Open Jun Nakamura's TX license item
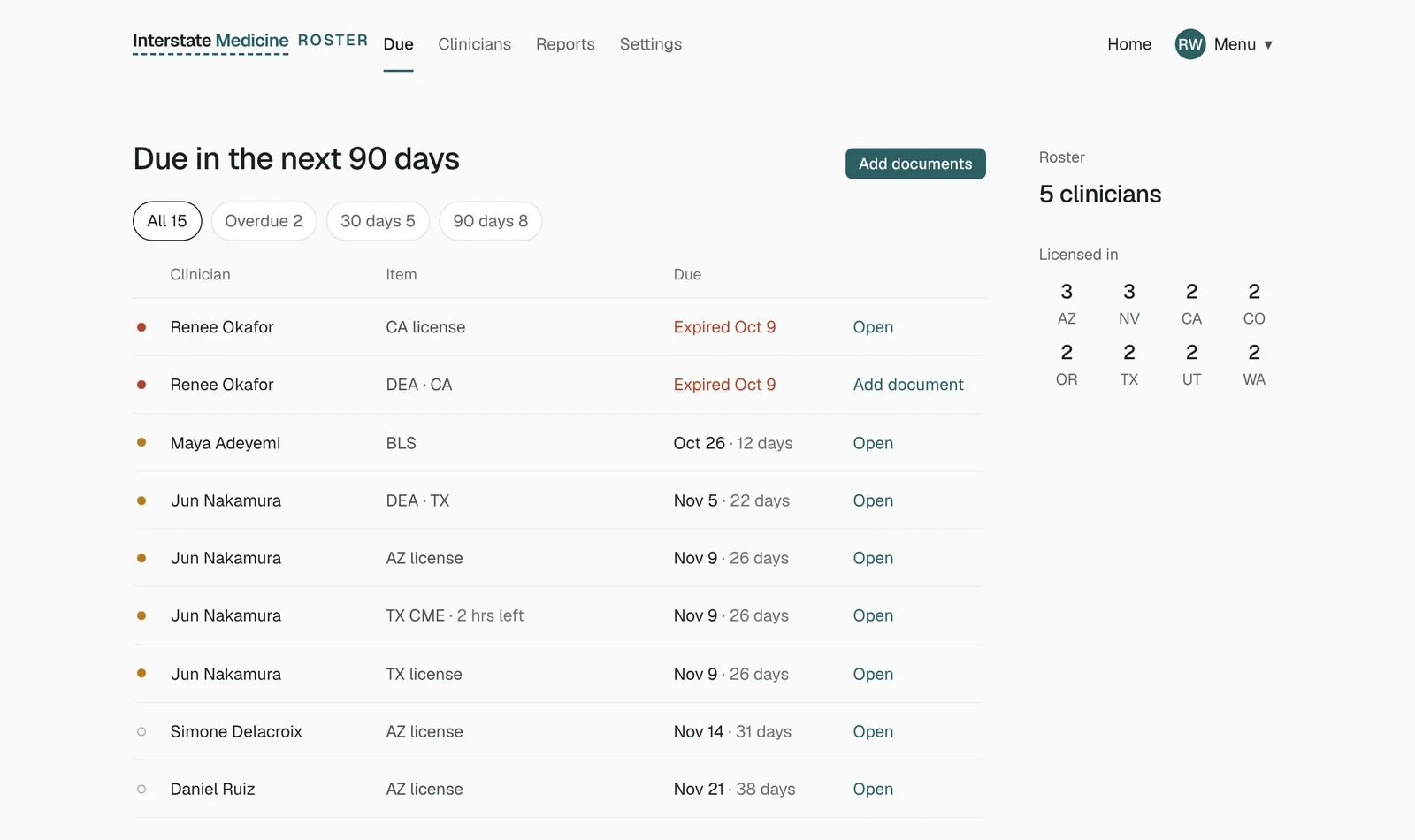1415x840 pixels. point(873,674)
